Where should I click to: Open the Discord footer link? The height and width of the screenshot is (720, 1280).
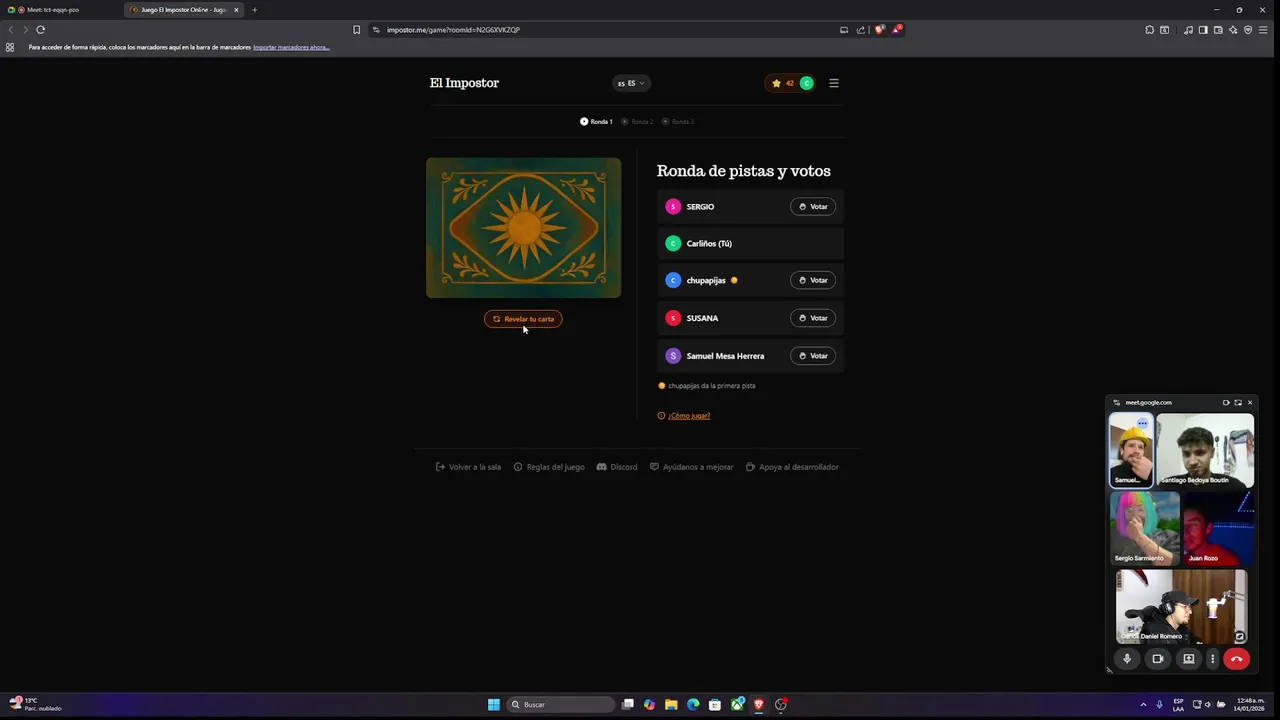tap(617, 467)
